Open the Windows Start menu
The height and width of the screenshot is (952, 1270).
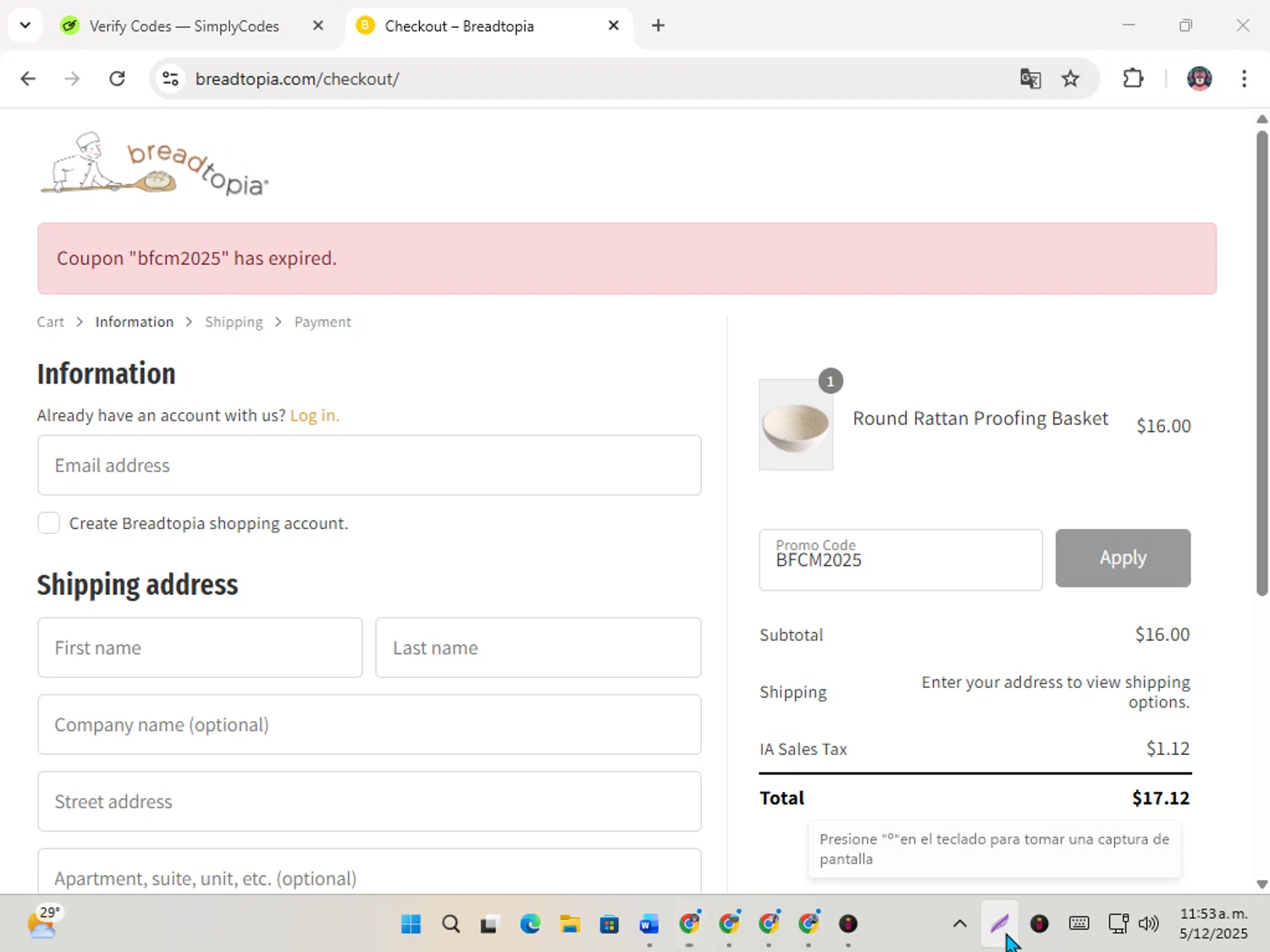click(x=411, y=923)
